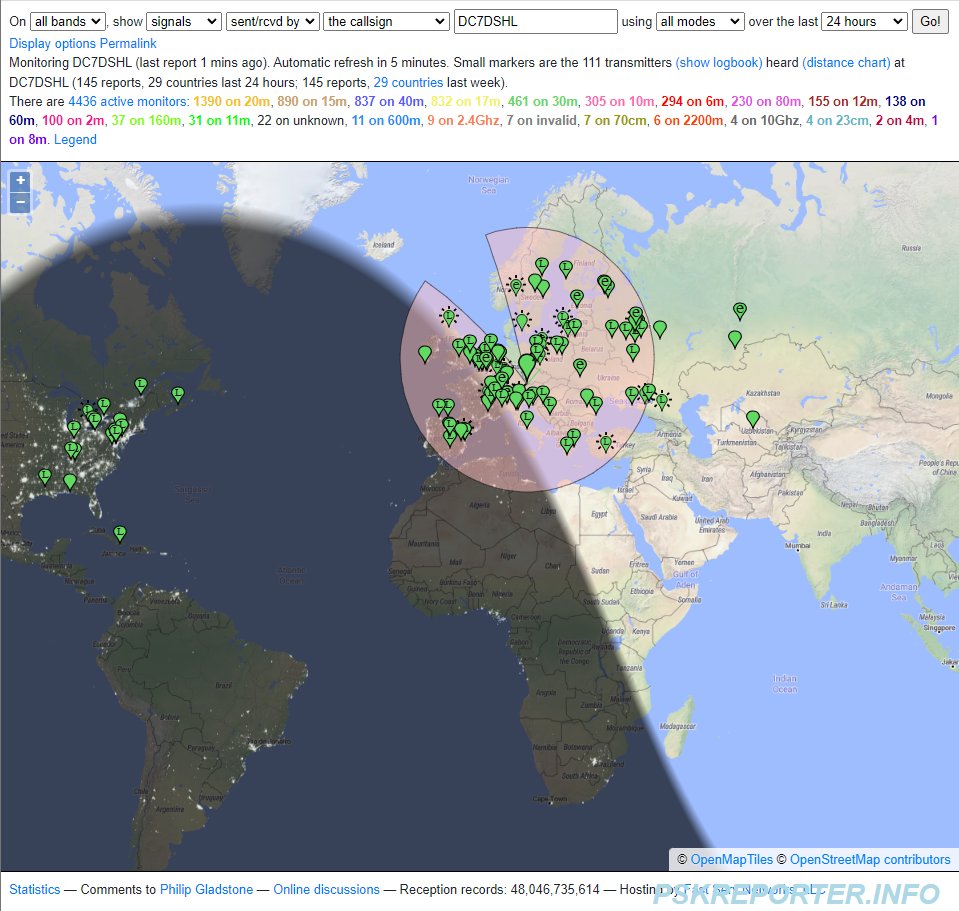Filter by '461 on 30m' band link

click(542, 101)
